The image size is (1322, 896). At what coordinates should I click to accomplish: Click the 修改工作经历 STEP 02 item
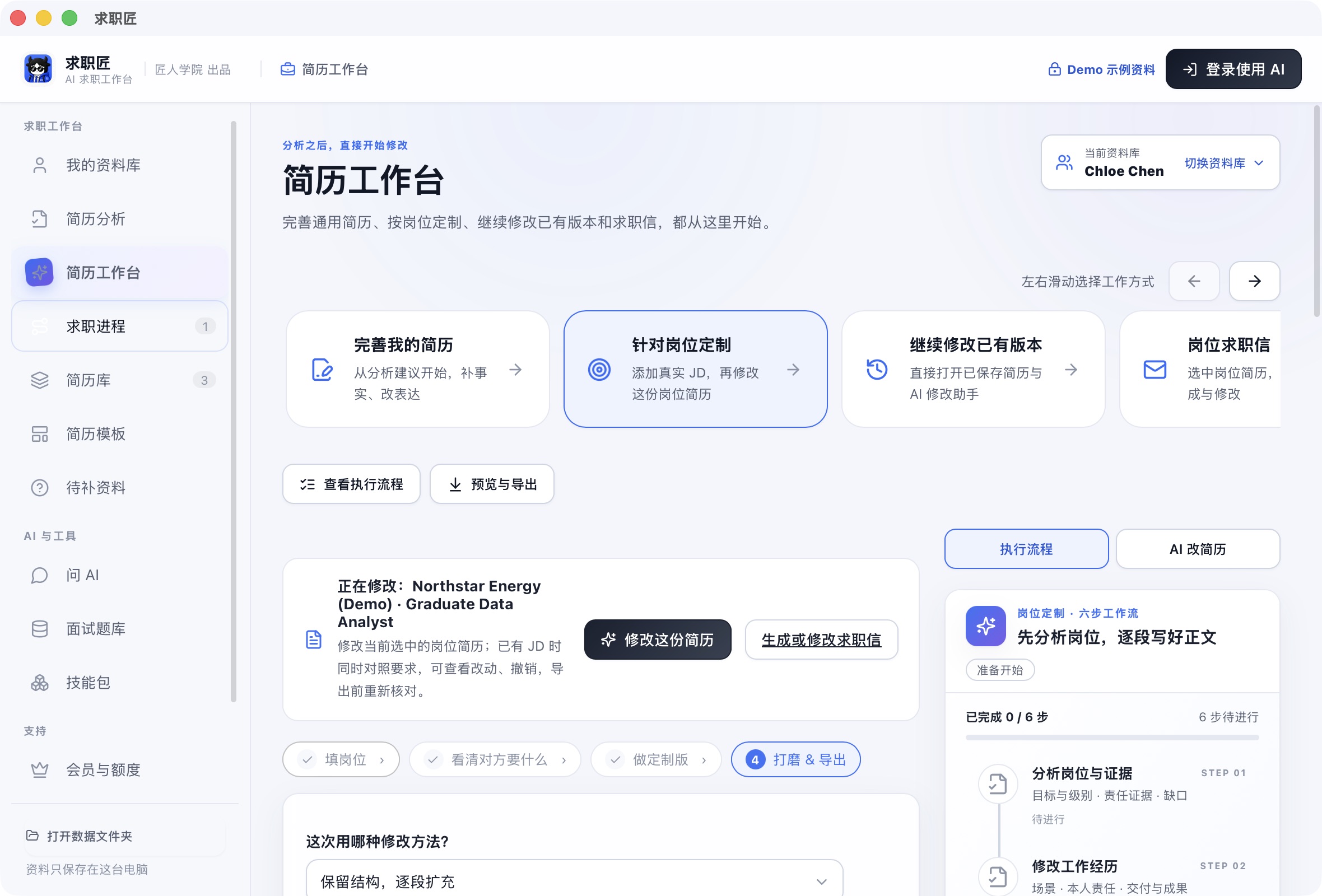[x=1112, y=875]
